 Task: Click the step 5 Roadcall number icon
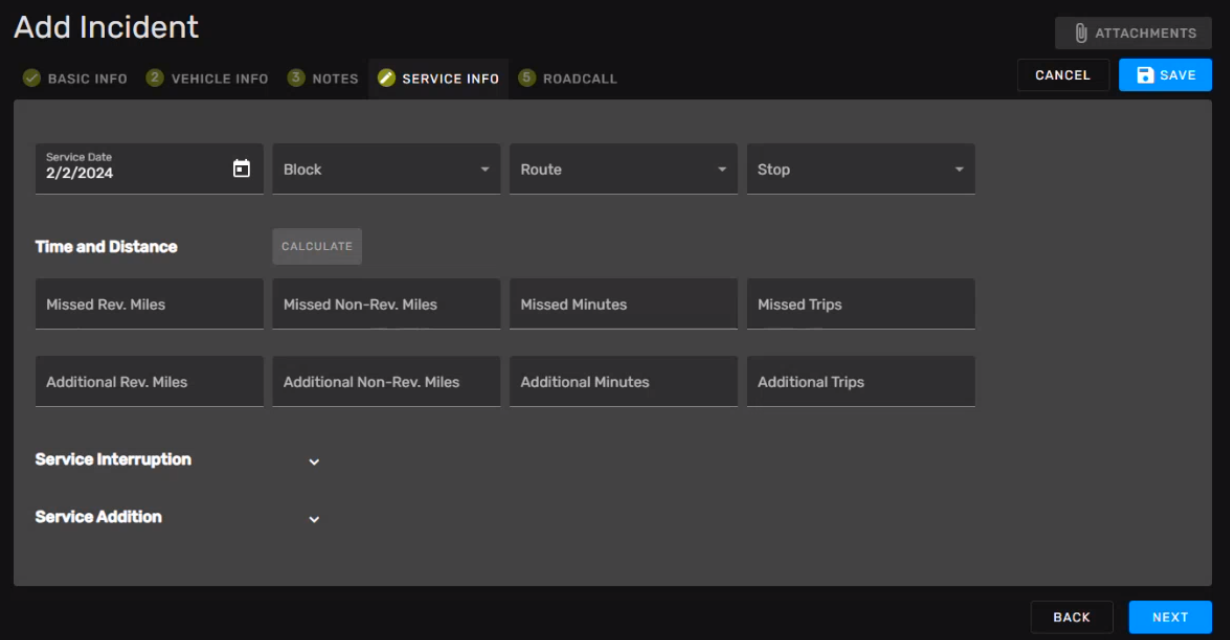[527, 78]
